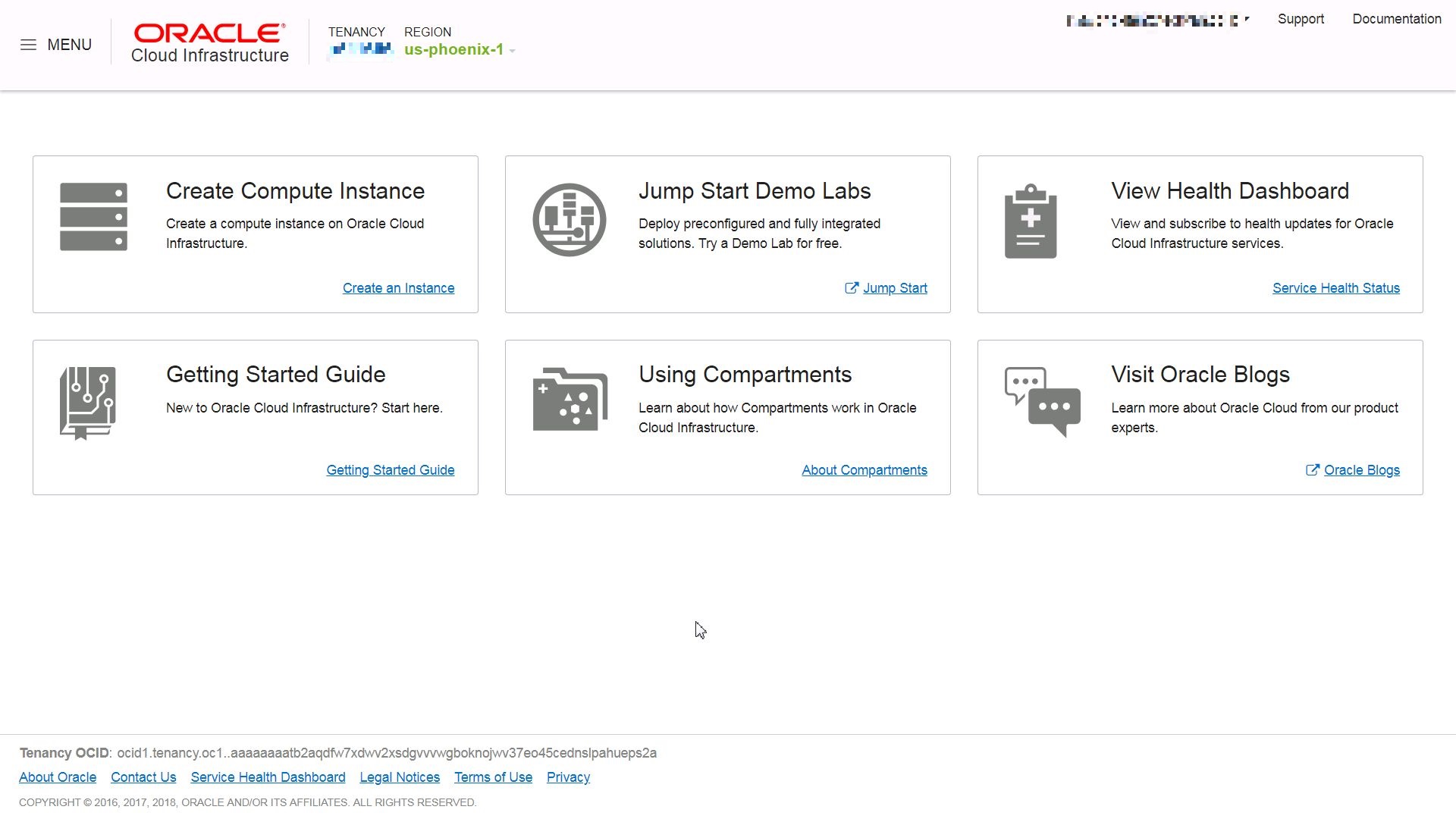
Task: Click the Getting Started Guide card heading
Action: tap(275, 375)
